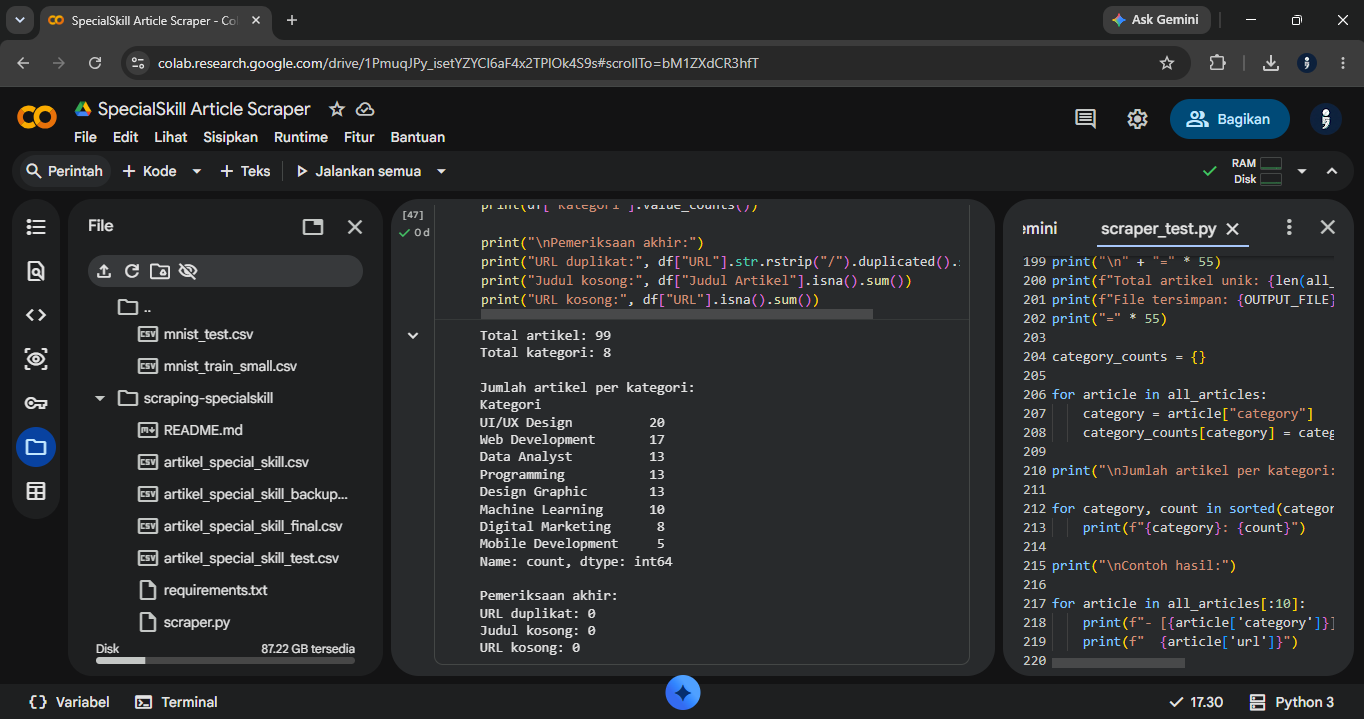The height and width of the screenshot is (719, 1364).
Task: Add a new Teks cell
Action: [x=245, y=171]
